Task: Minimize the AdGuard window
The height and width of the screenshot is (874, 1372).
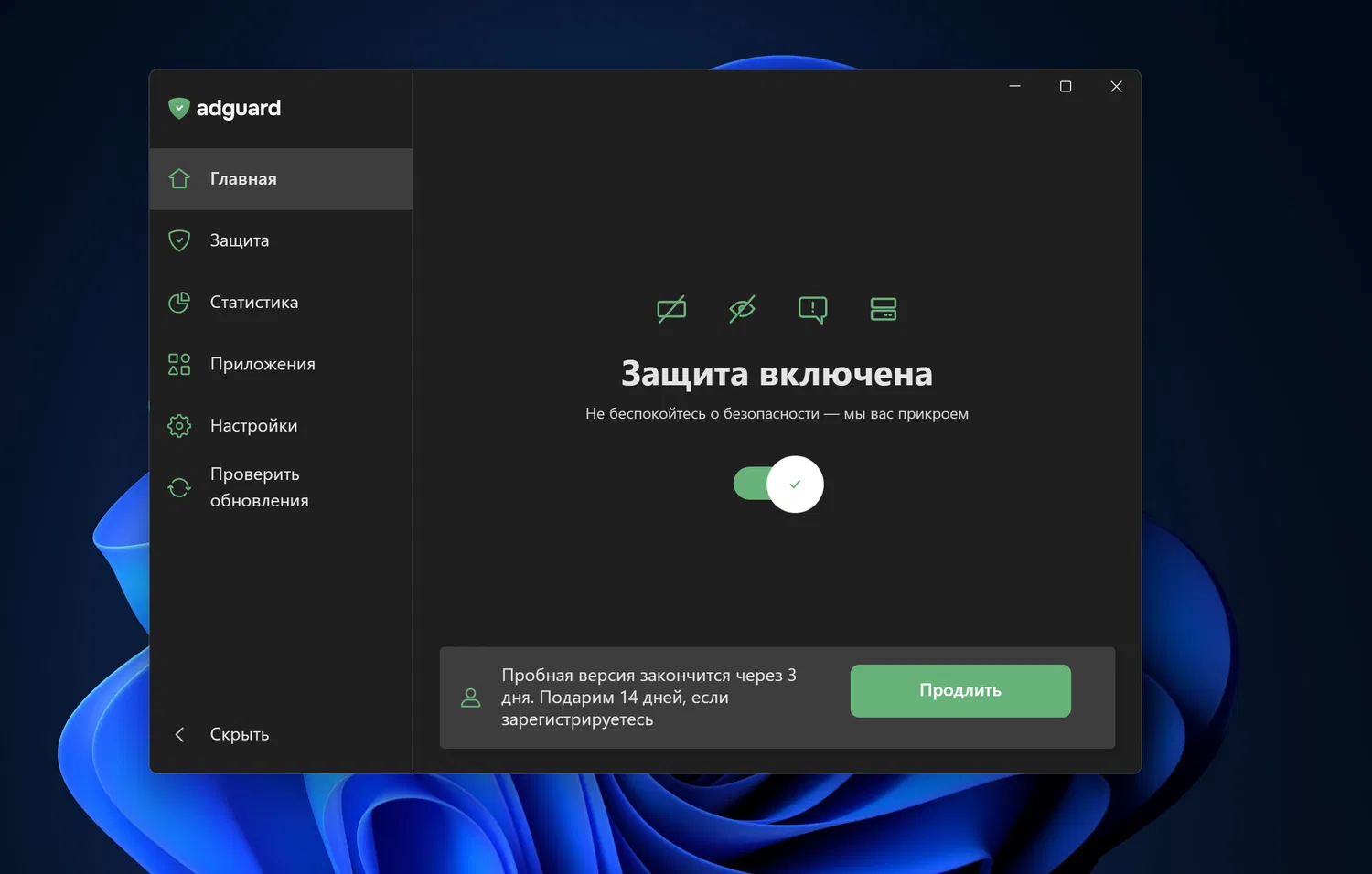Action: (1015, 86)
